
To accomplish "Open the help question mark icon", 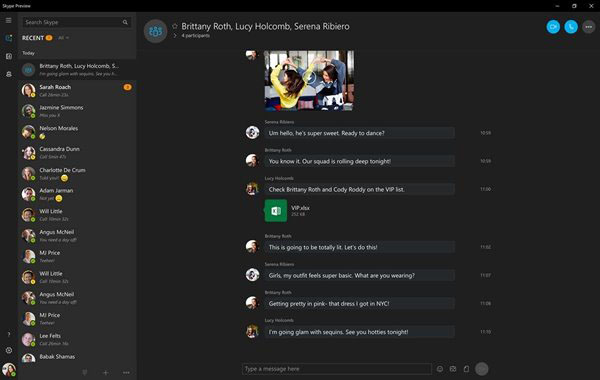I will (8, 334).
